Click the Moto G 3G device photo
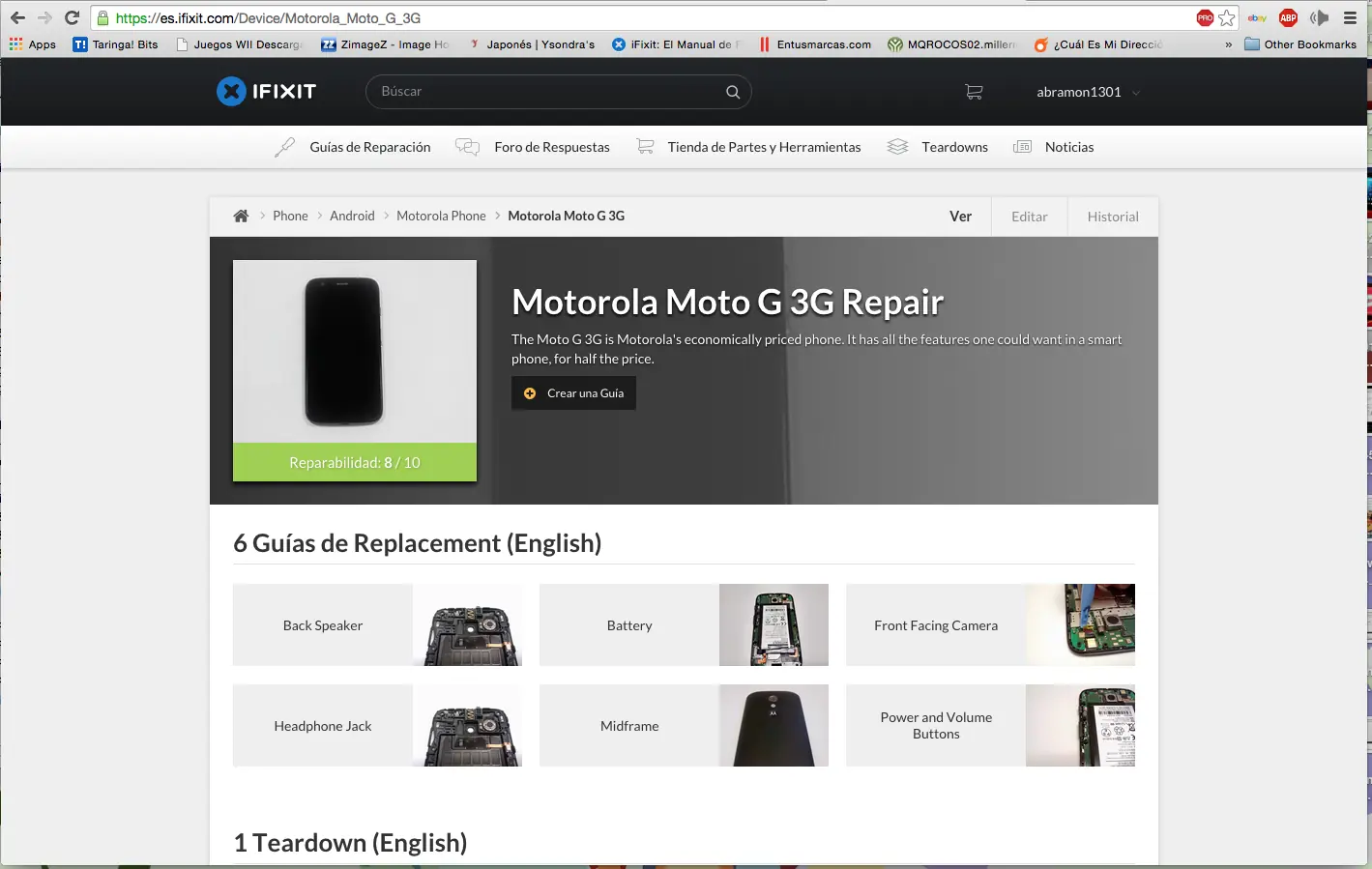Image resolution: width=1372 pixels, height=869 pixels. click(355, 352)
